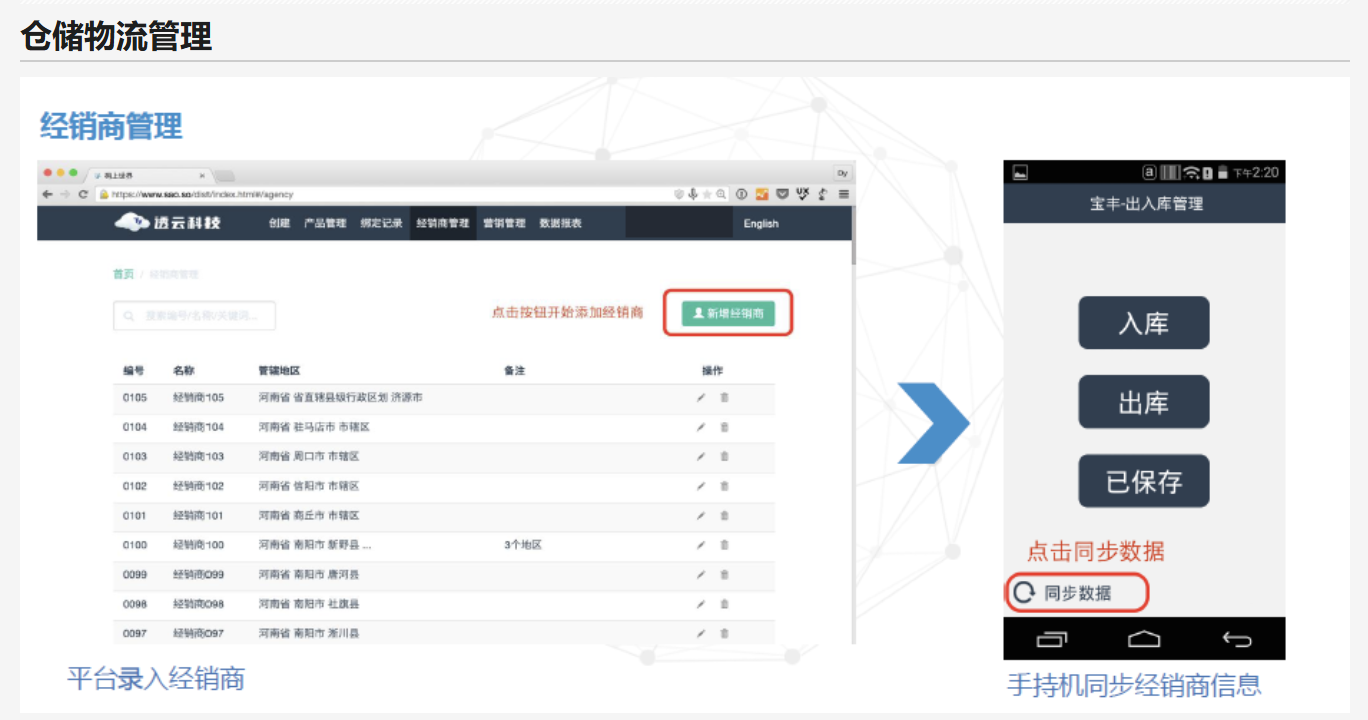The height and width of the screenshot is (720, 1368).
Task: Tap the 入库 button on handheld
Action: [1143, 323]
